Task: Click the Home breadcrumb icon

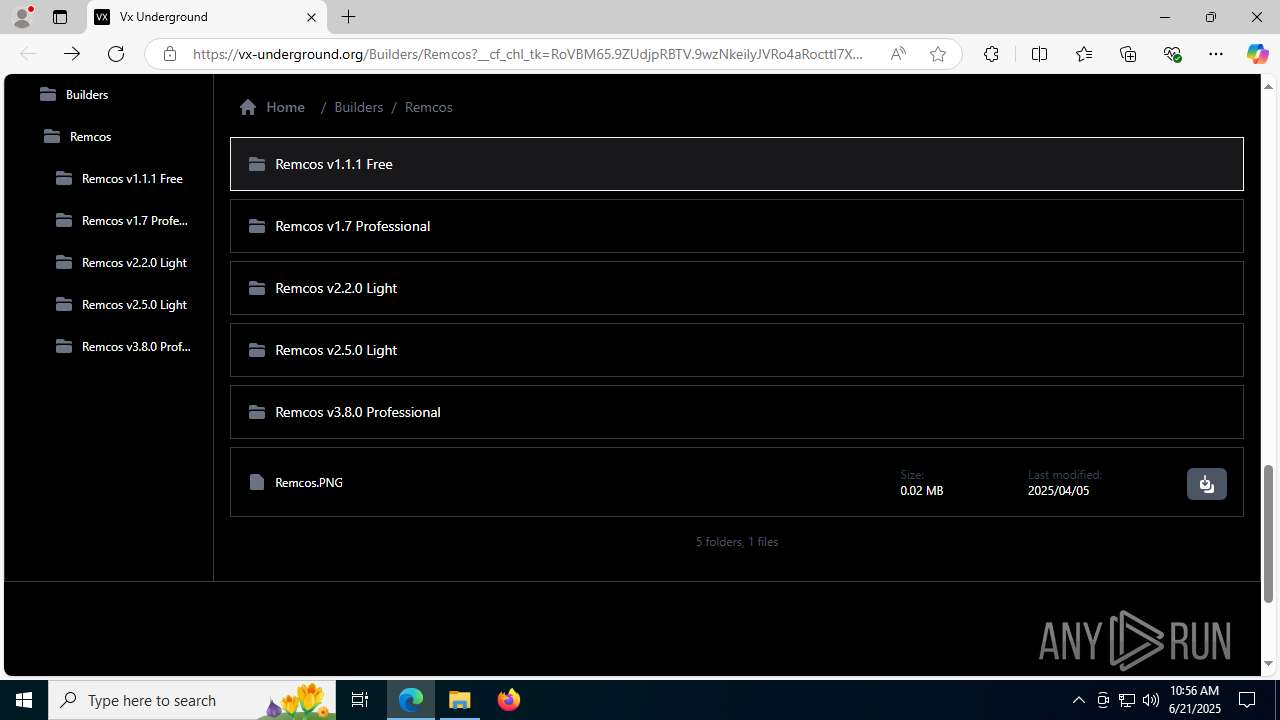Action: click(x=248, y=107)
